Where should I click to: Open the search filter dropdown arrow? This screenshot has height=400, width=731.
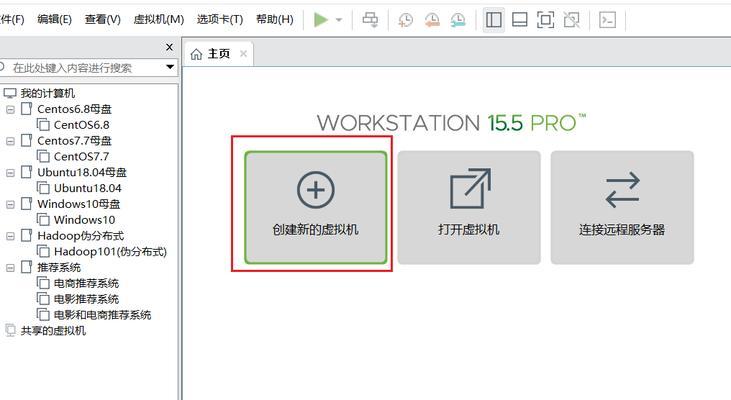170,67
